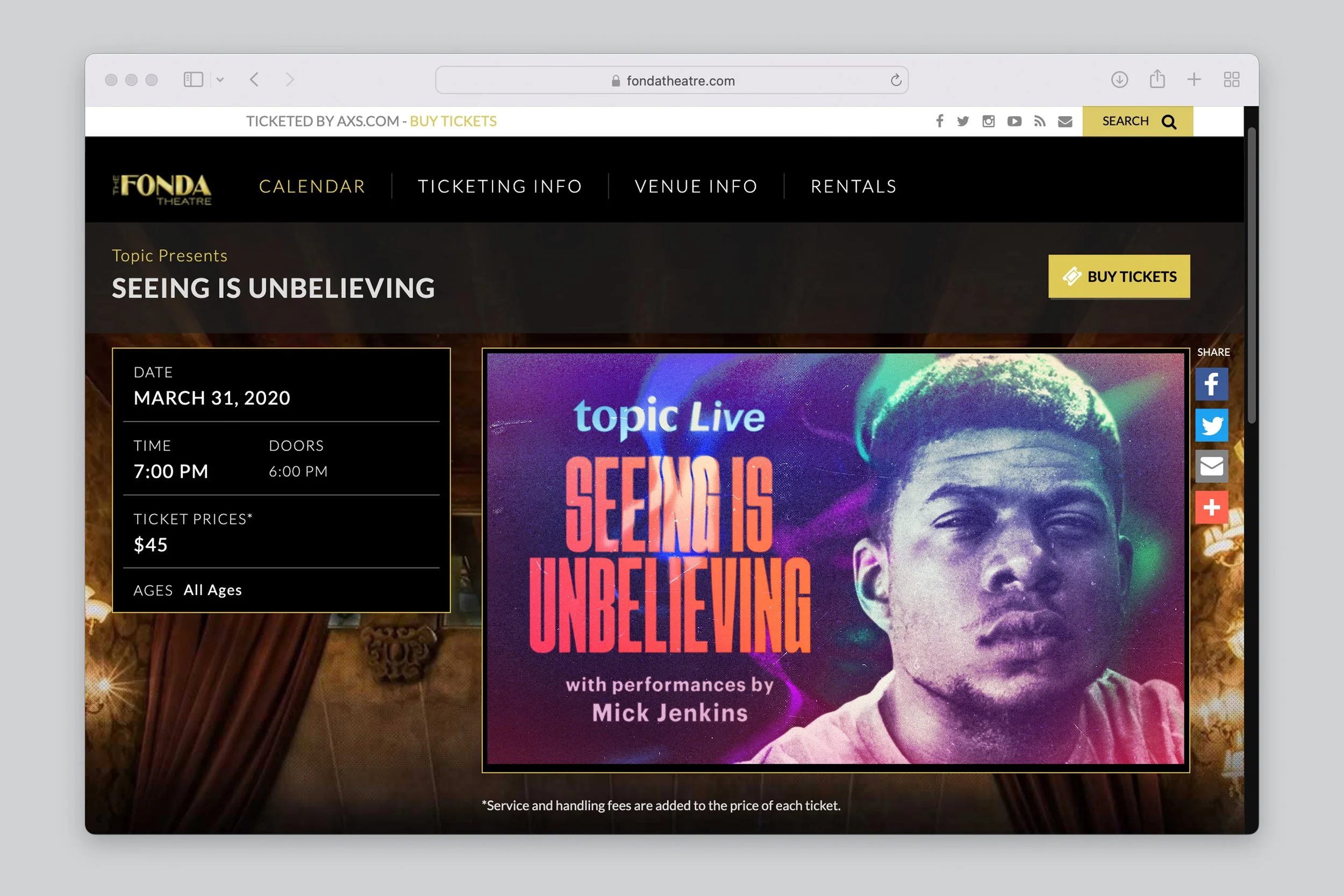1344x896 pixels.
Task: Open more sharing options plus button
Action: coord(1211,507)
